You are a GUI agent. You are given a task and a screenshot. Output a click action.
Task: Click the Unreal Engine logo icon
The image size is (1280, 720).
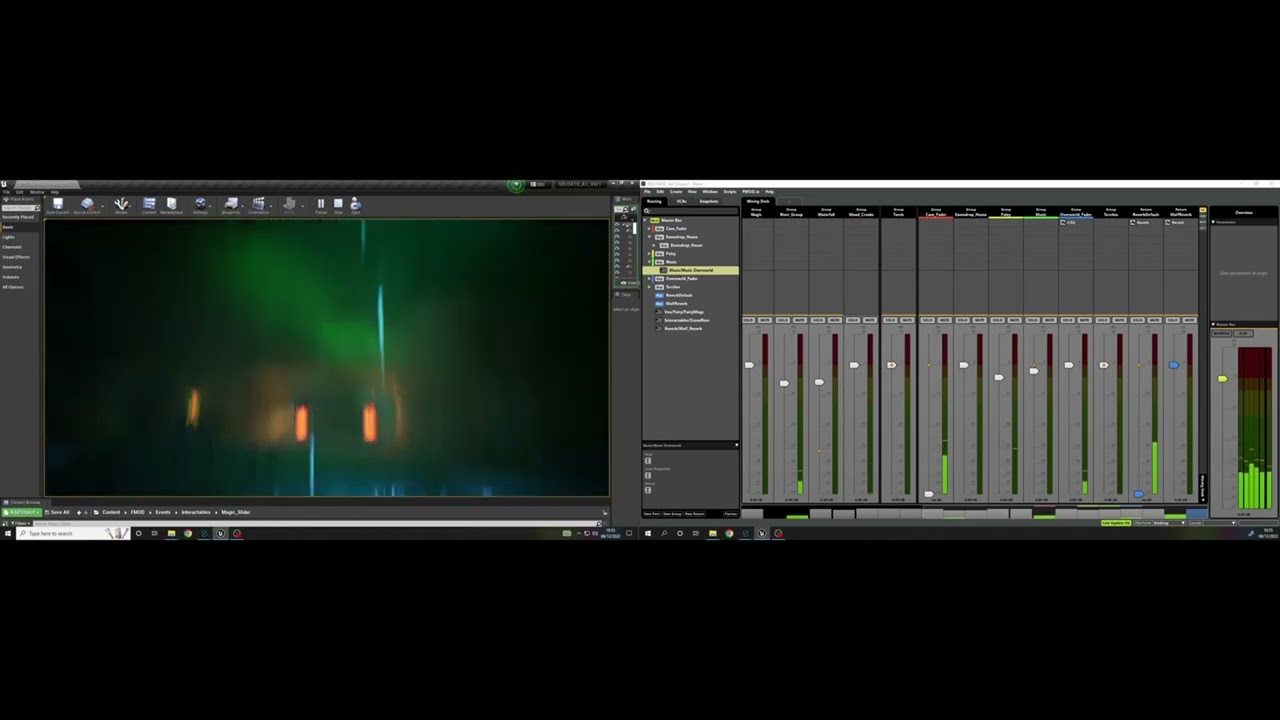(x=4, y=184)
